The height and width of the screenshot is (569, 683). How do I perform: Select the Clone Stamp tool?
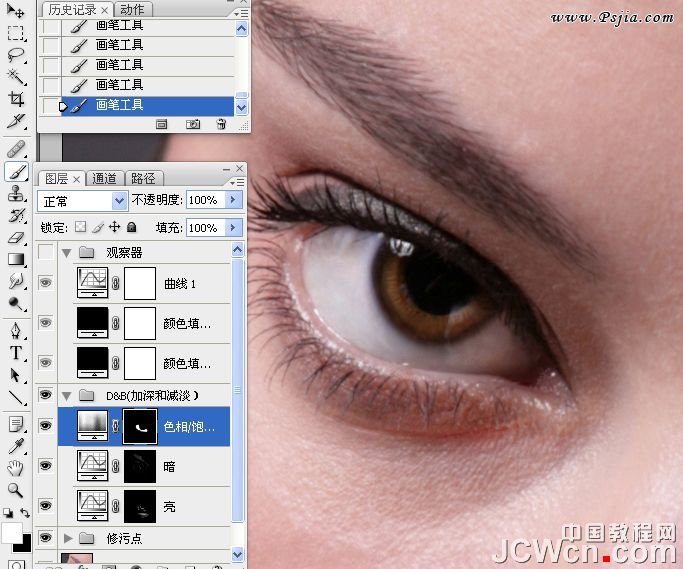pos(16,193)
